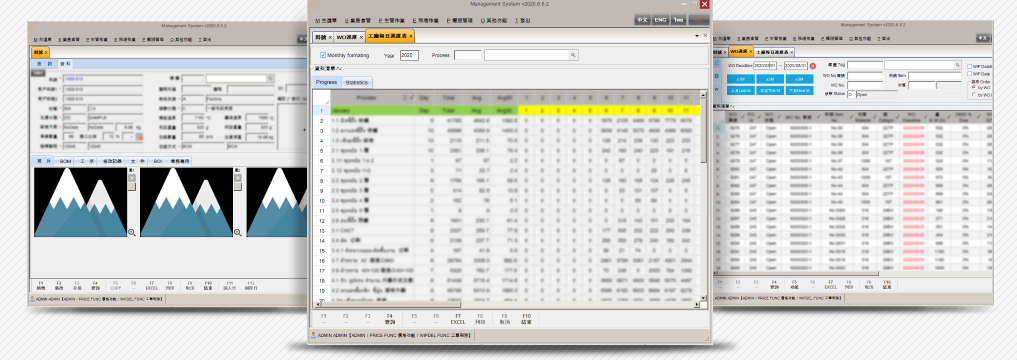Click the F8 print button in center window

point(480,318)
